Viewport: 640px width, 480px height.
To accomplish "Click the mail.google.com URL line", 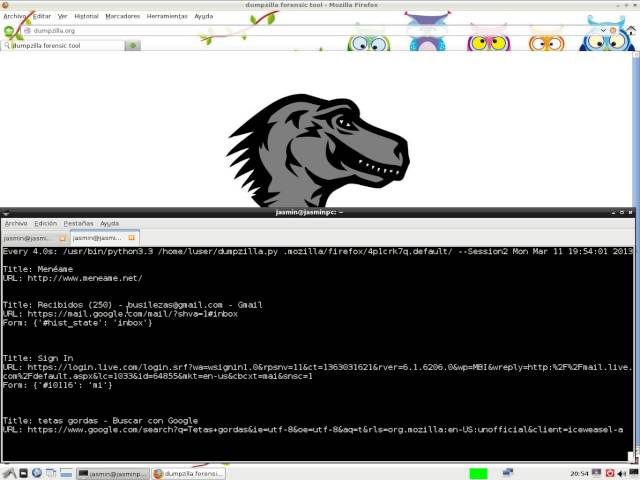I will point(120,314).
